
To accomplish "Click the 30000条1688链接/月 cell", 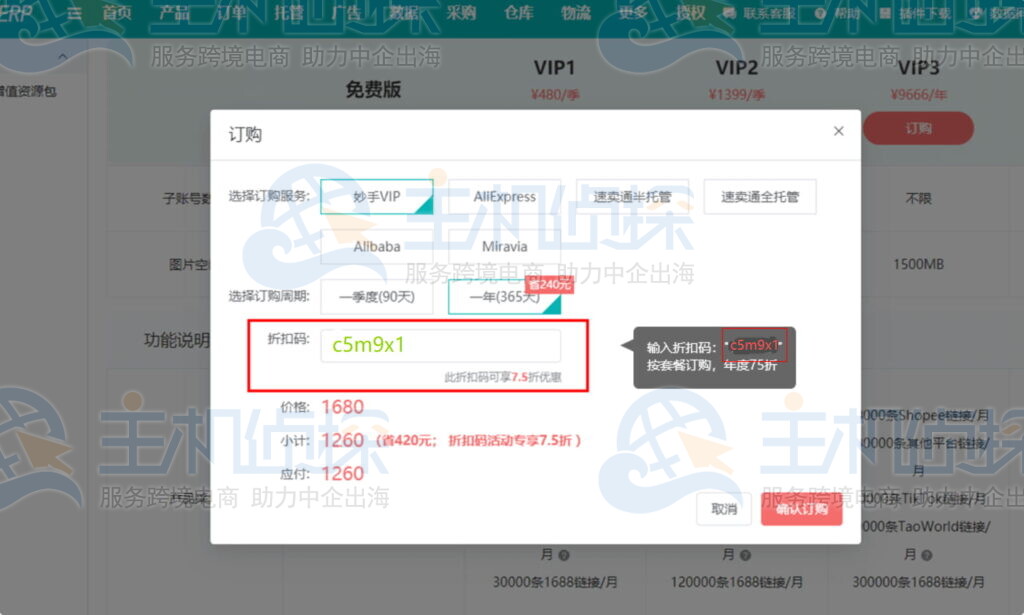I will pyautogui.click(x=555, y=582).
